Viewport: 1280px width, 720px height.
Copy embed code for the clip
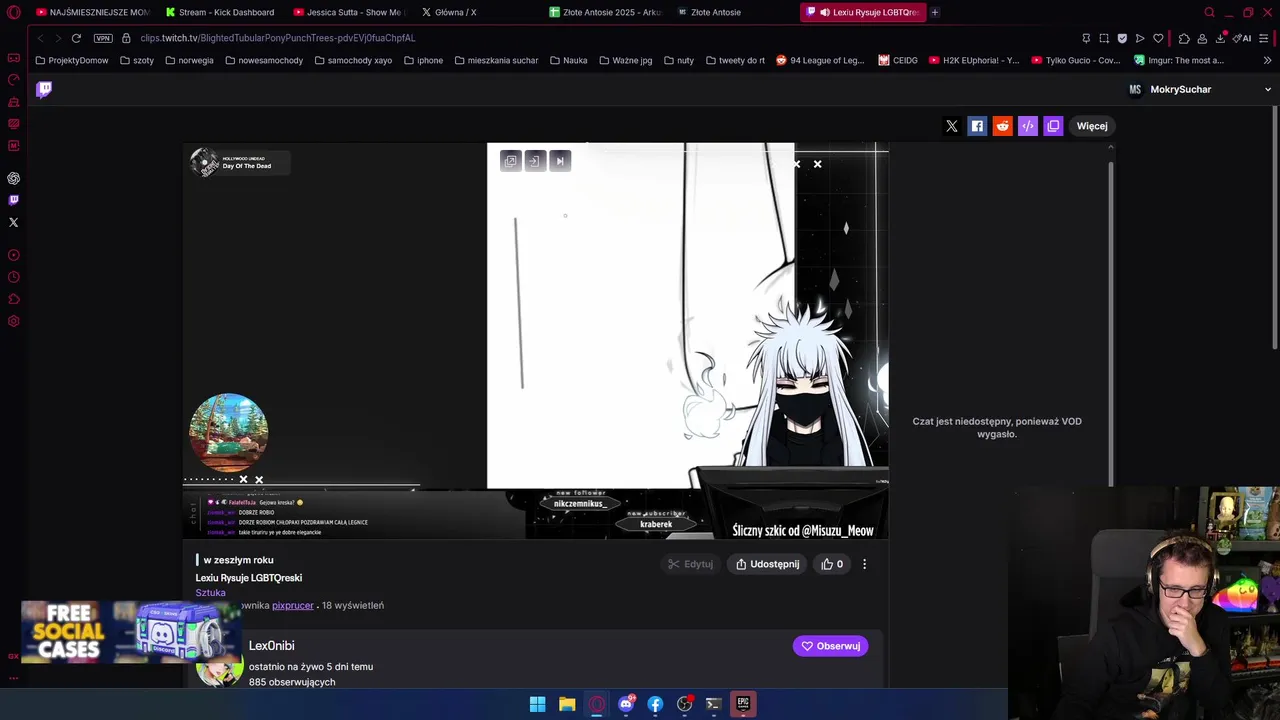click(1028, 126)
